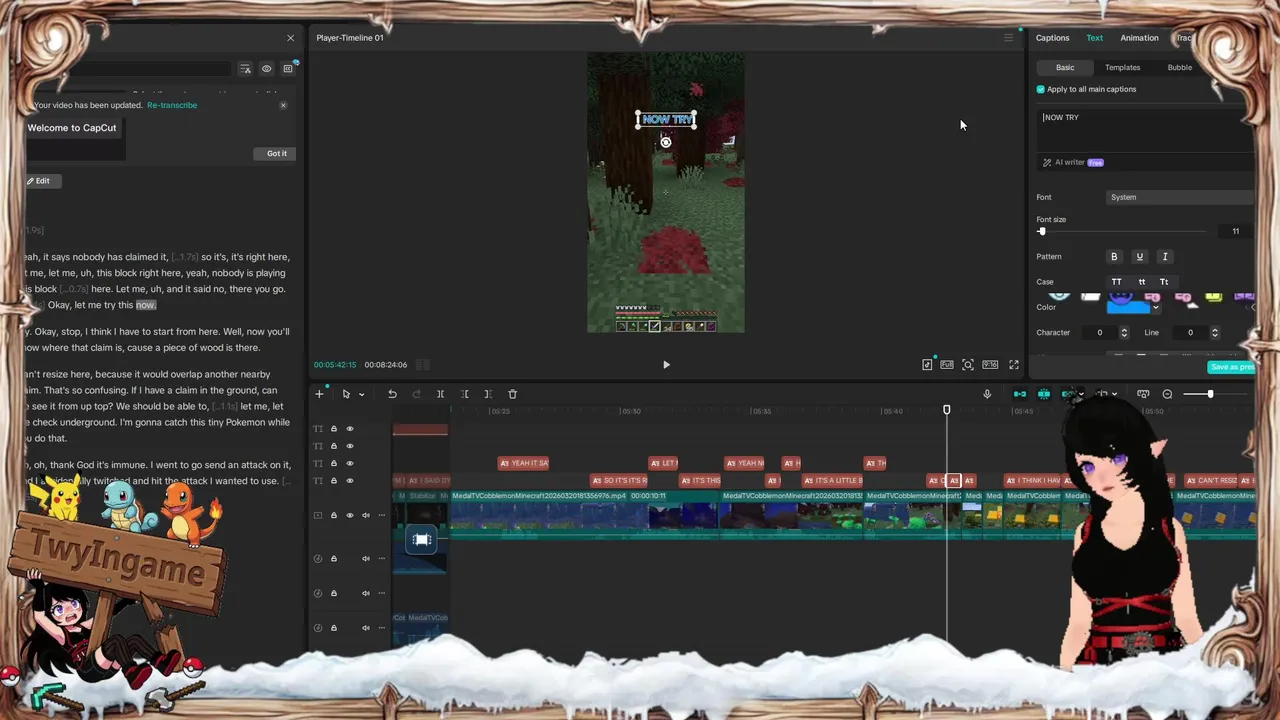Click the highlighted word now. in transcript
The image size is (1280, 720).
point(146,305)
